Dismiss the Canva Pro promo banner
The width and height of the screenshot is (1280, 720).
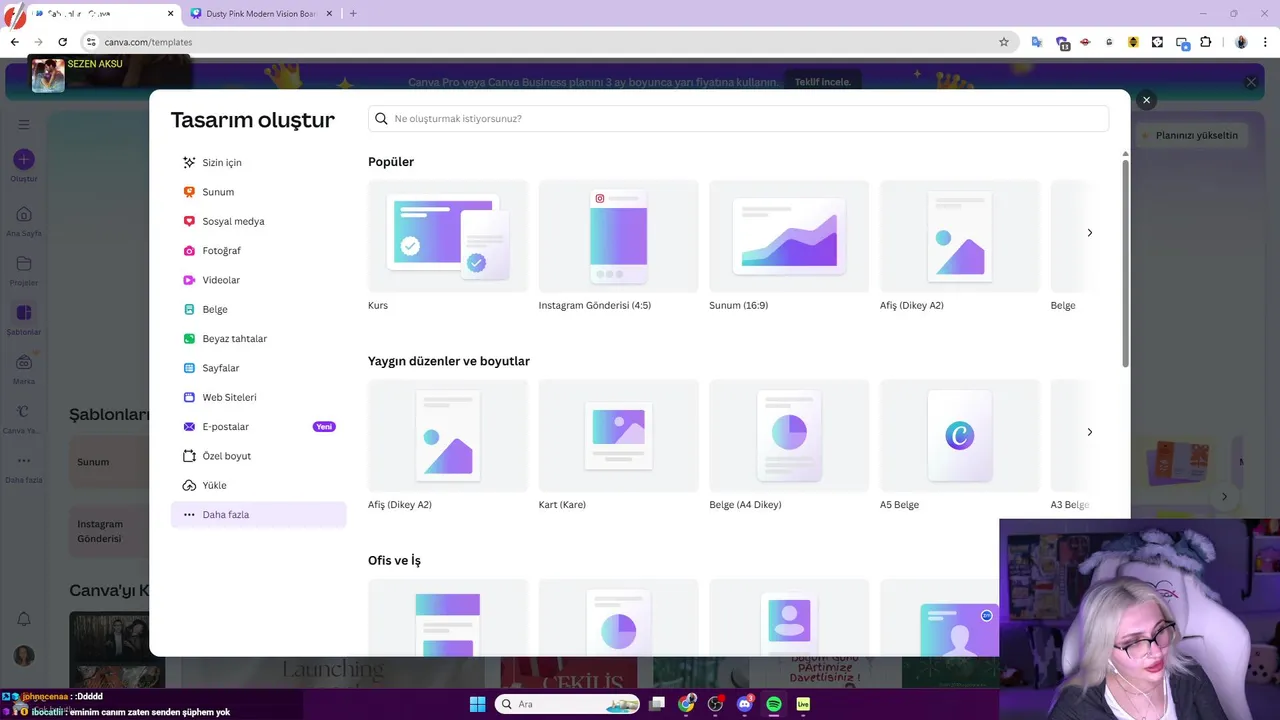[x=1251, y=82]
